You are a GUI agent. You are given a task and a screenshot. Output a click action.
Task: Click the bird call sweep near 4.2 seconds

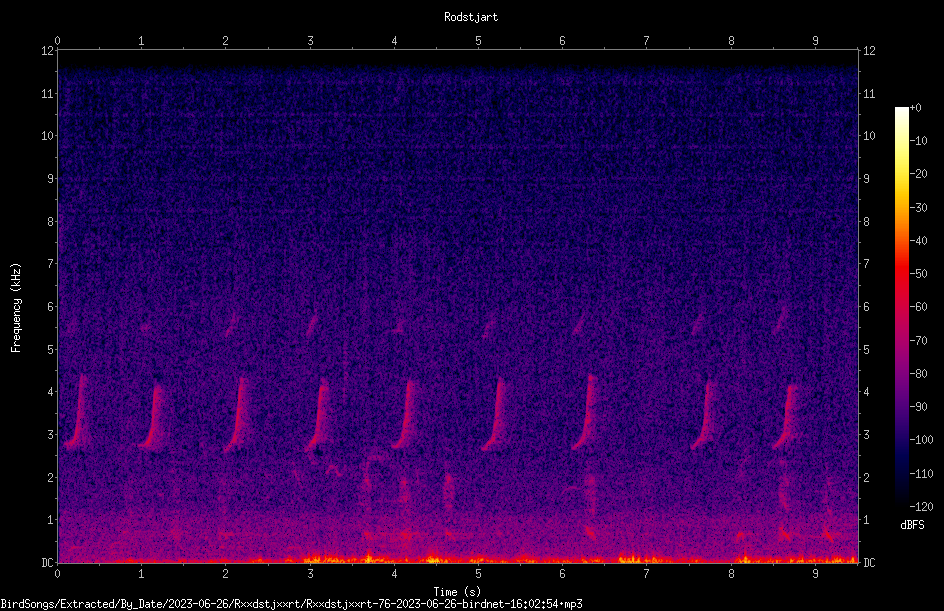[x=405, y=415]
